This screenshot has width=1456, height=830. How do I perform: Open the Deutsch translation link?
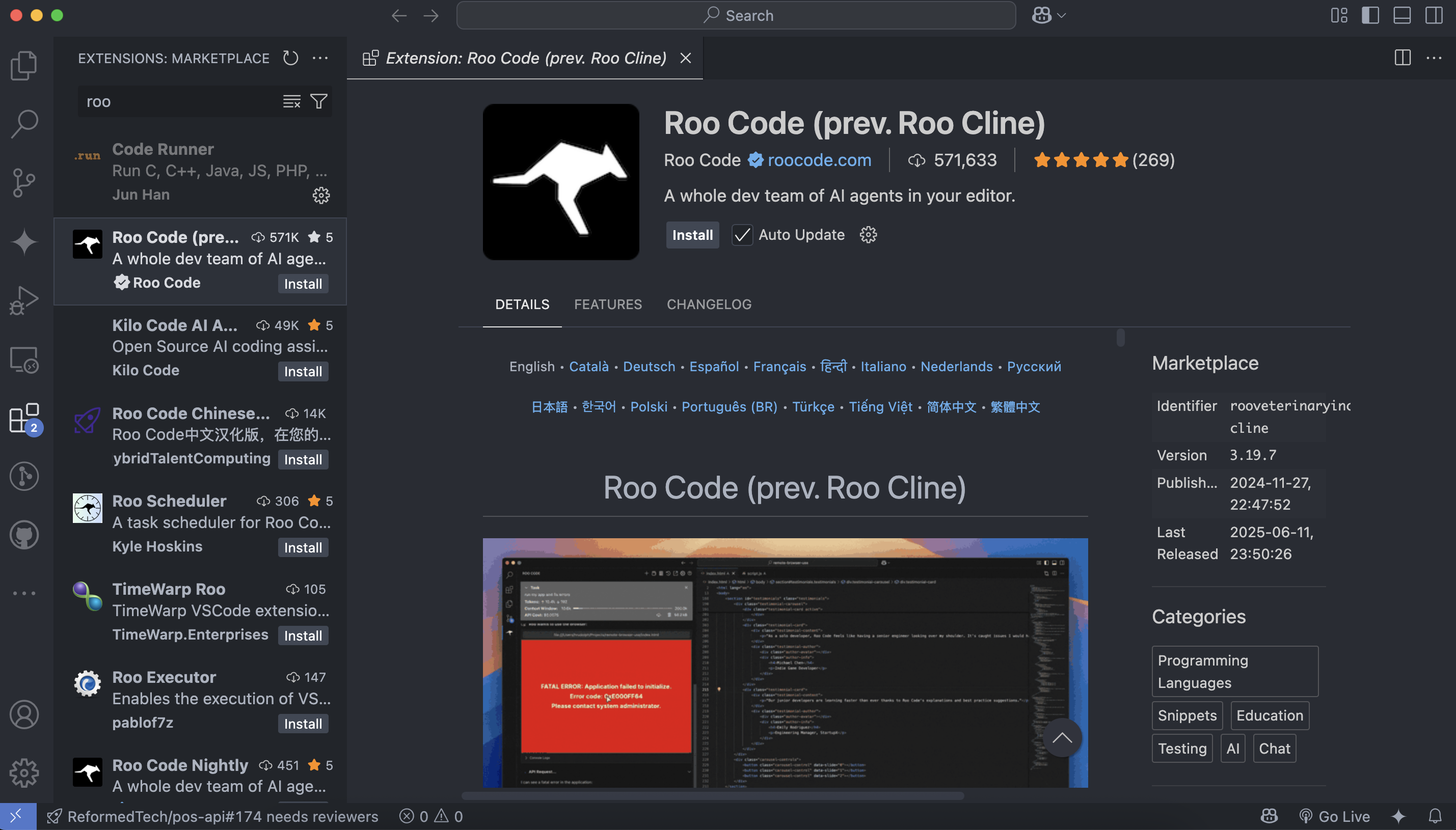[x=649, y=367]
